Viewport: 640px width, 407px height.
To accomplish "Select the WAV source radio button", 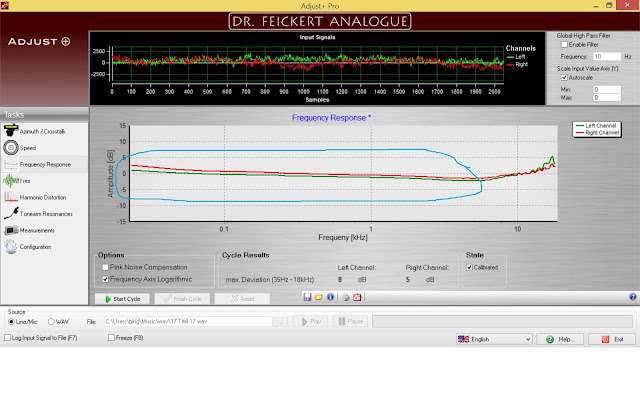I will [x=51, y=322].
